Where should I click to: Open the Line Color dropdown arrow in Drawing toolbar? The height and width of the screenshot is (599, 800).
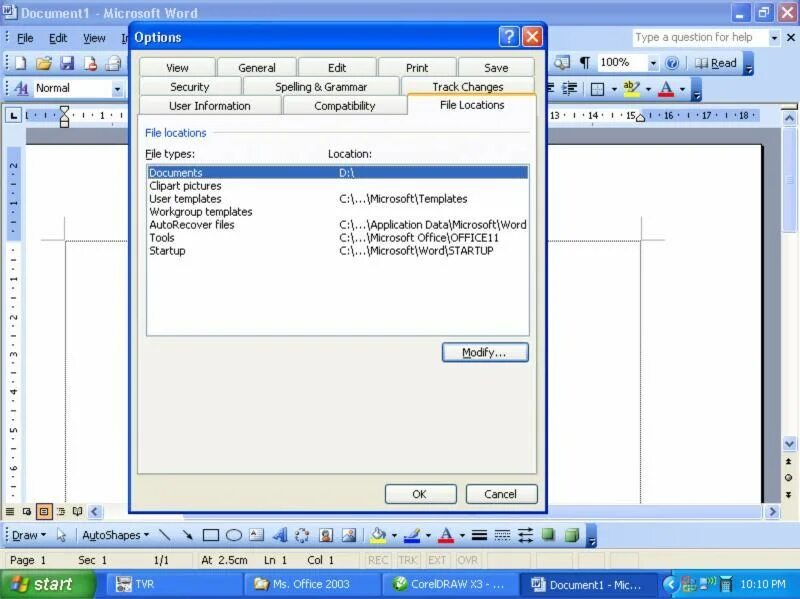tap(428, 535)
